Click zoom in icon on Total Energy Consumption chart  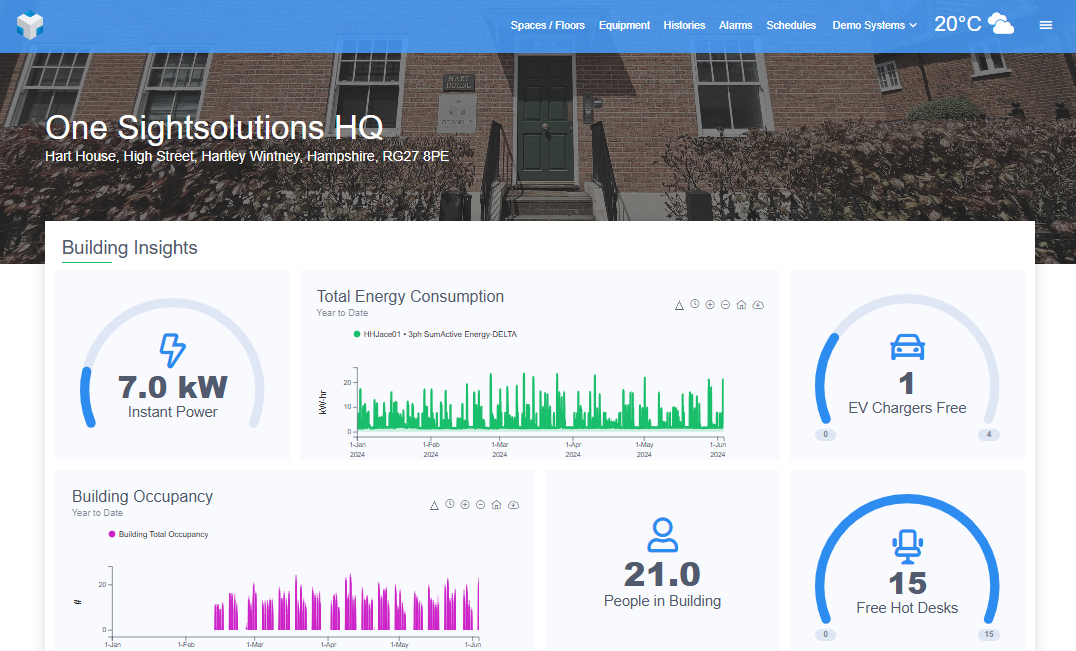tap(710, 304)
